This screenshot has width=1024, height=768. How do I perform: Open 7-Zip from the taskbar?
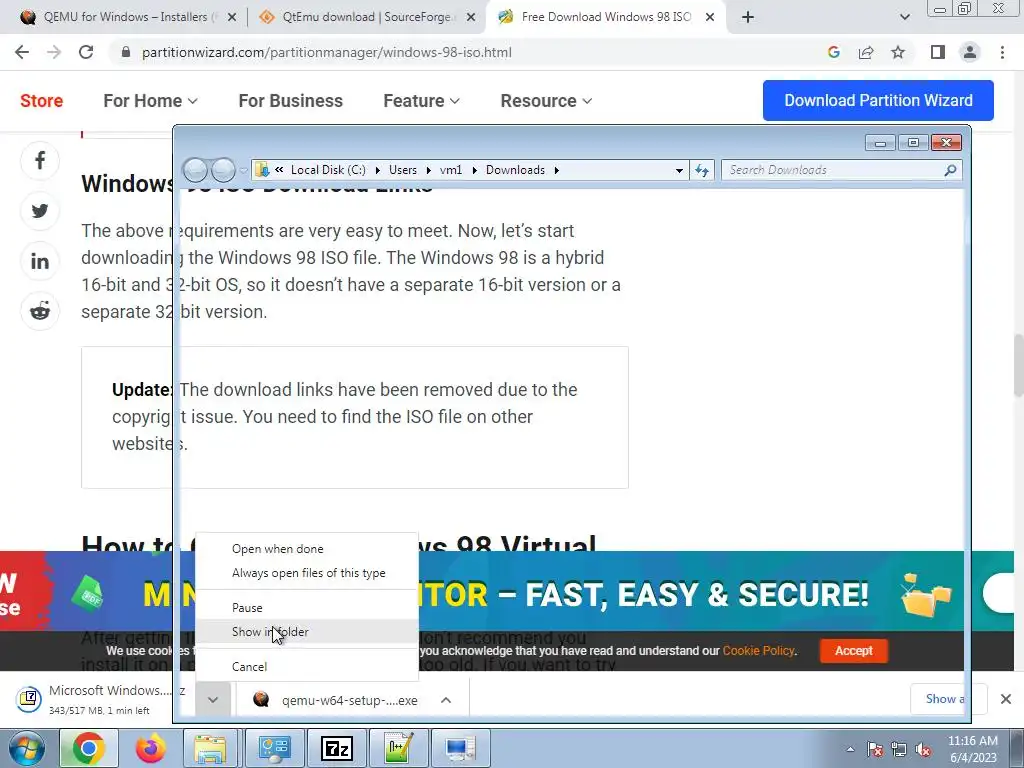click(337, 748)
